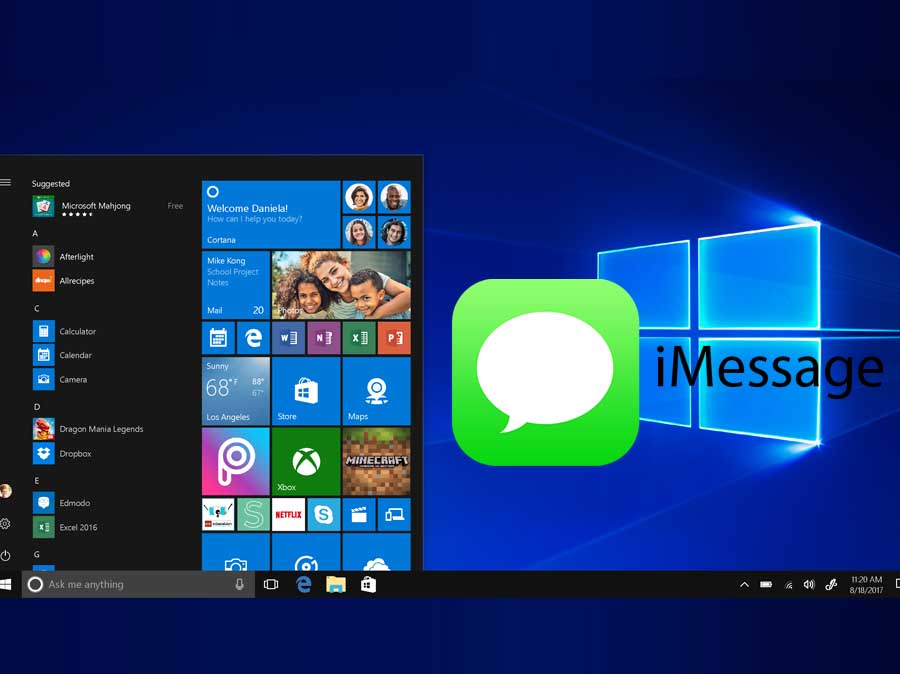Open Calculator from the app list
This screenshot has height=674, width=900.
click(x=77, y=331)
